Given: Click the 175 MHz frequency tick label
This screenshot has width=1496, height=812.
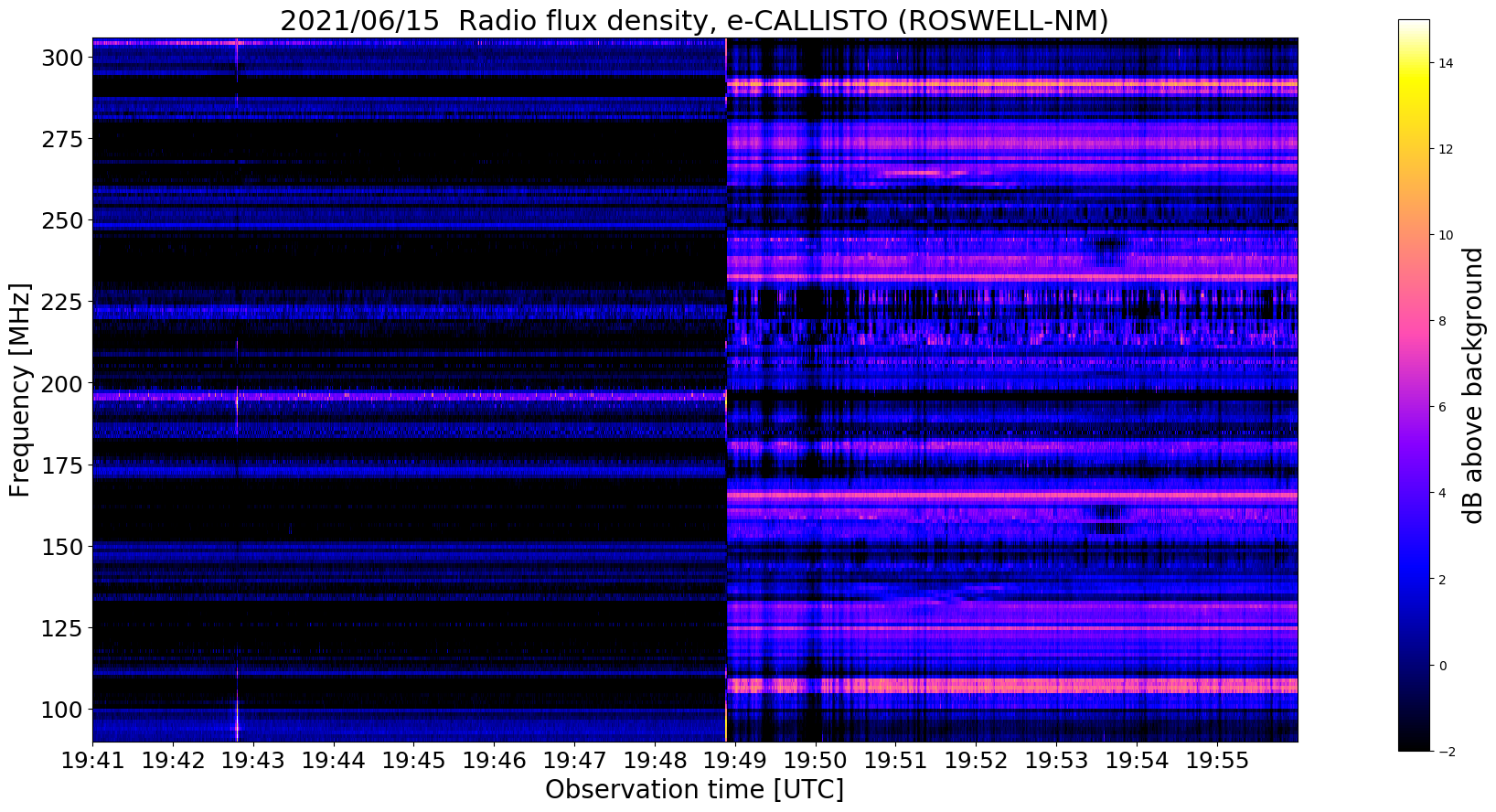Looking at the screenshot, I should pyautogui.click(x=61, y=465).
